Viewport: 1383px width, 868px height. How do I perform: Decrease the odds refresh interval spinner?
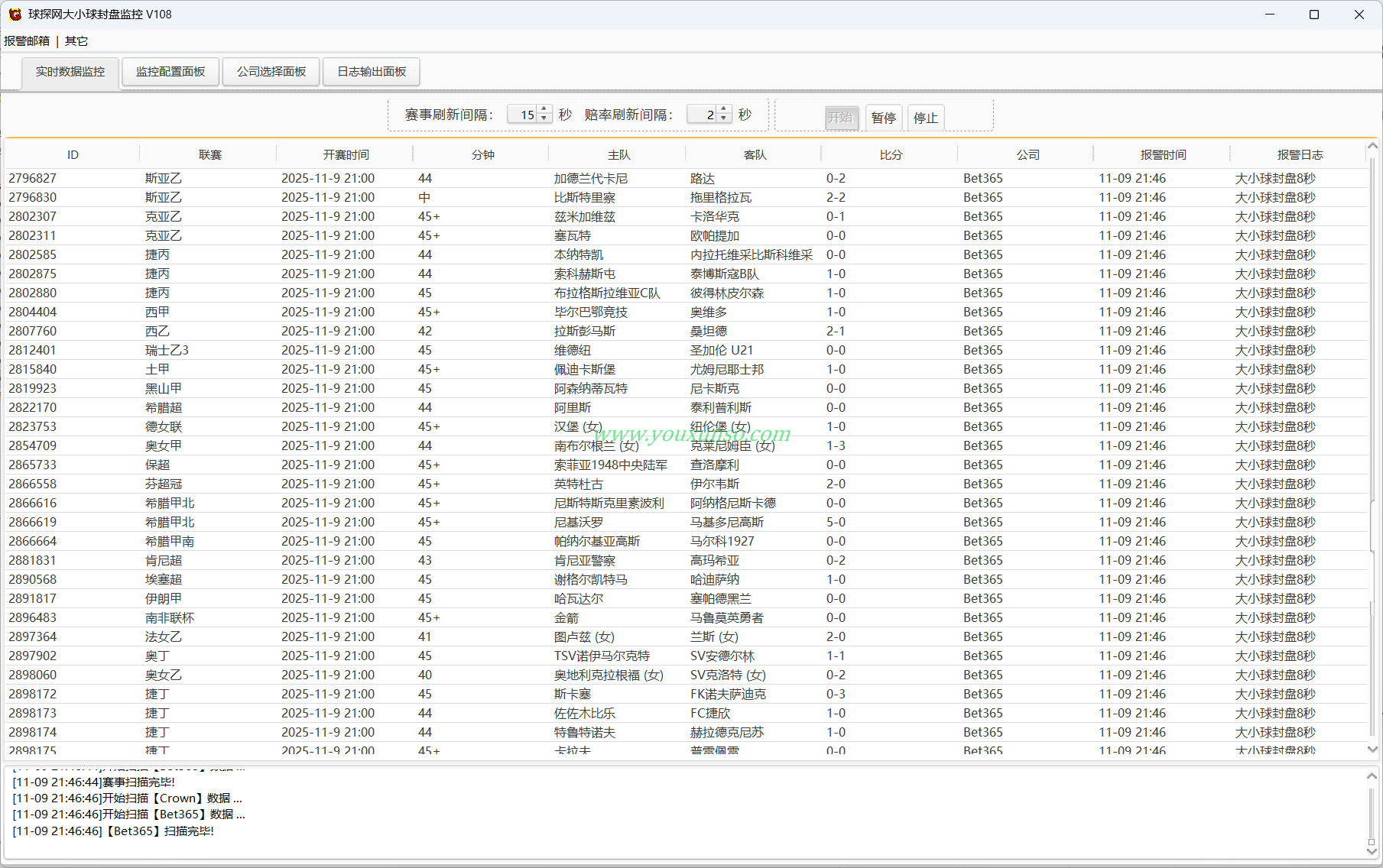tap(723, 118)
